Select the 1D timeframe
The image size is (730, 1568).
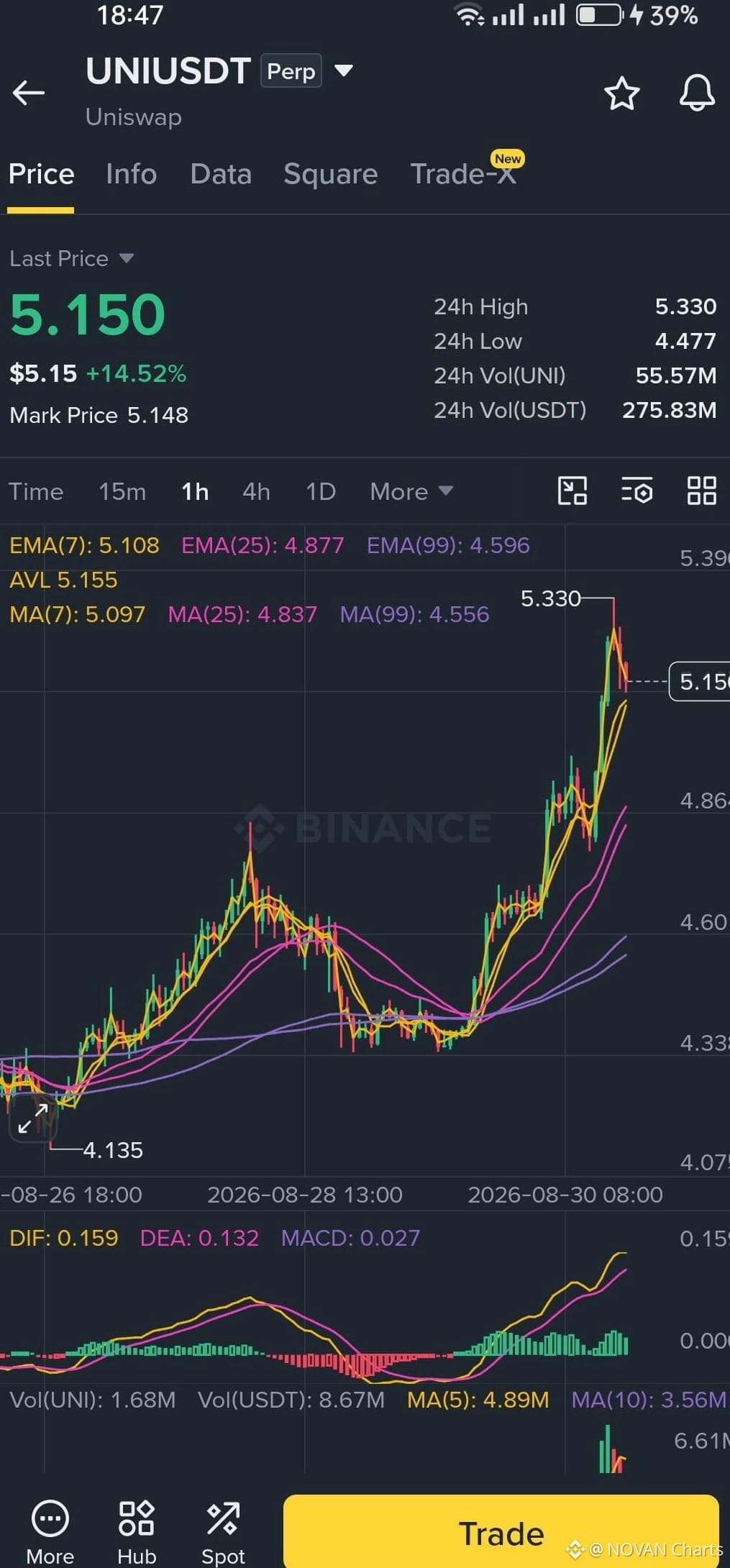tap(321, 491)
